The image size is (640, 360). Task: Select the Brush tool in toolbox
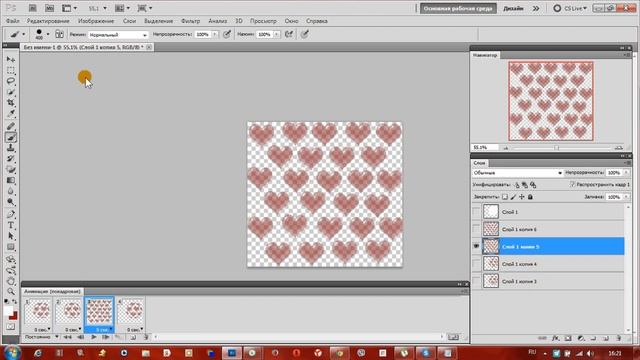tap(11, 137)
